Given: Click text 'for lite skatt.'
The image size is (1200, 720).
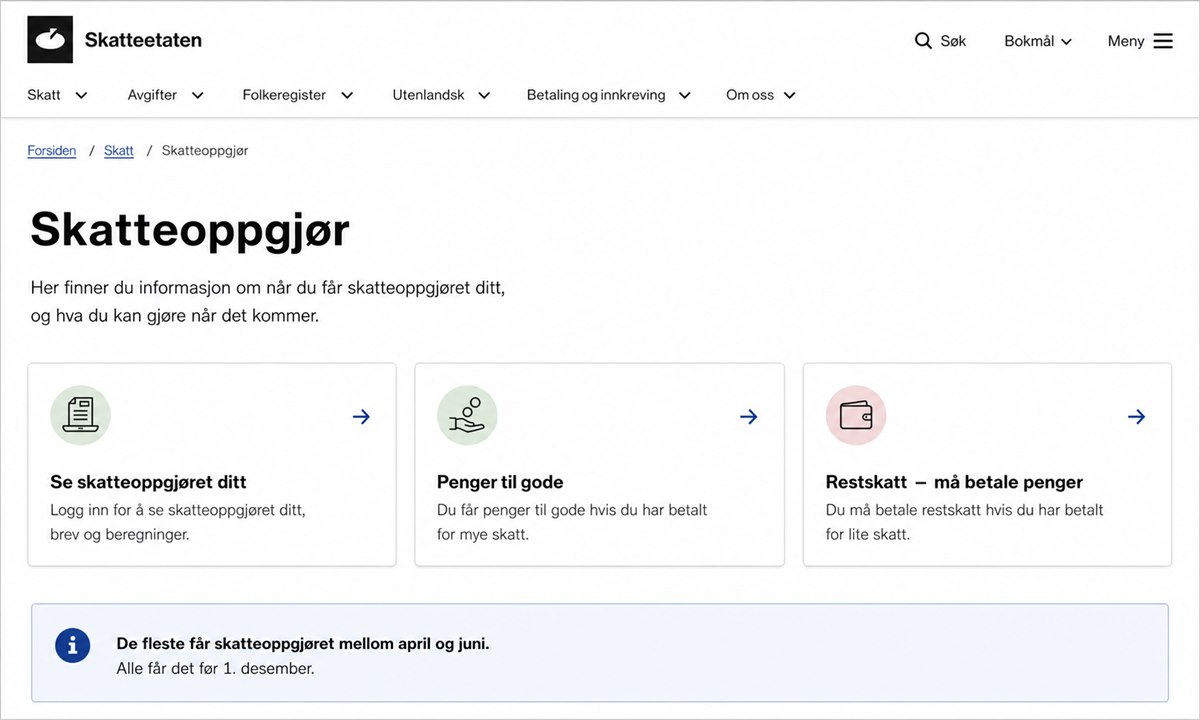Looking at the screenshot, I should 868,534.
